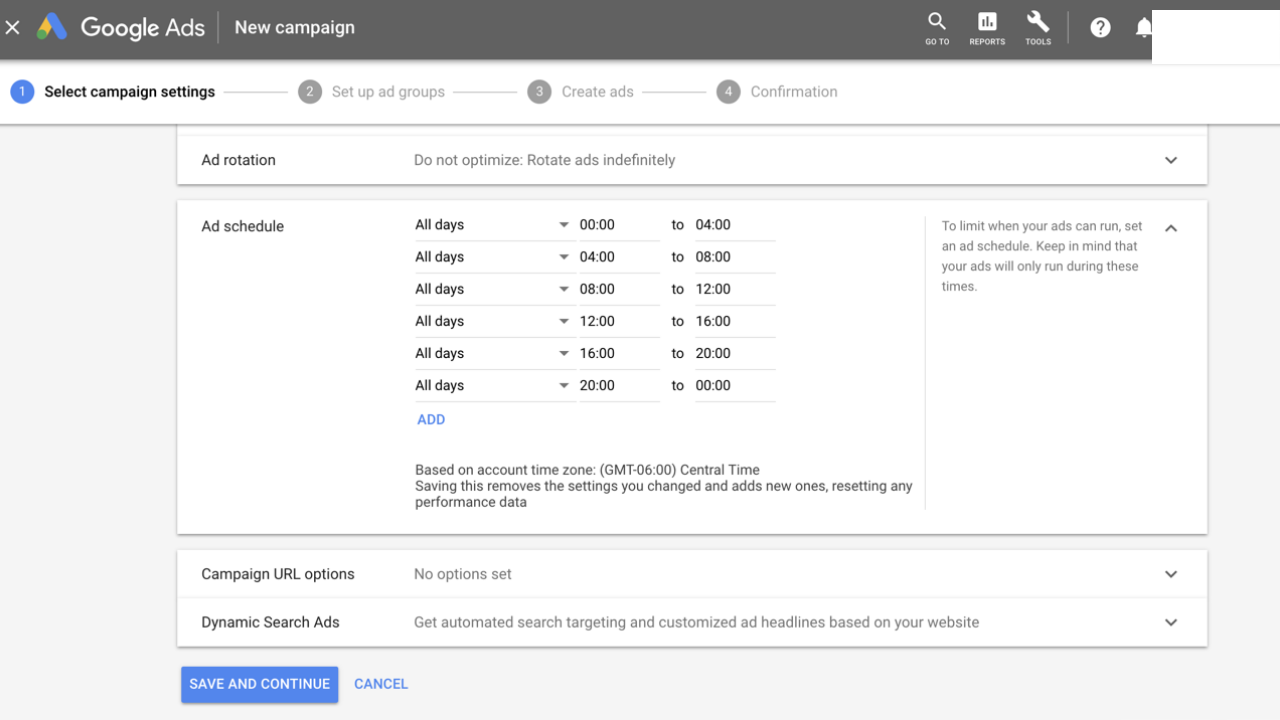
Task: Click the end time field in the 04:00 to 08:00 row
Action: pos(735,257)
